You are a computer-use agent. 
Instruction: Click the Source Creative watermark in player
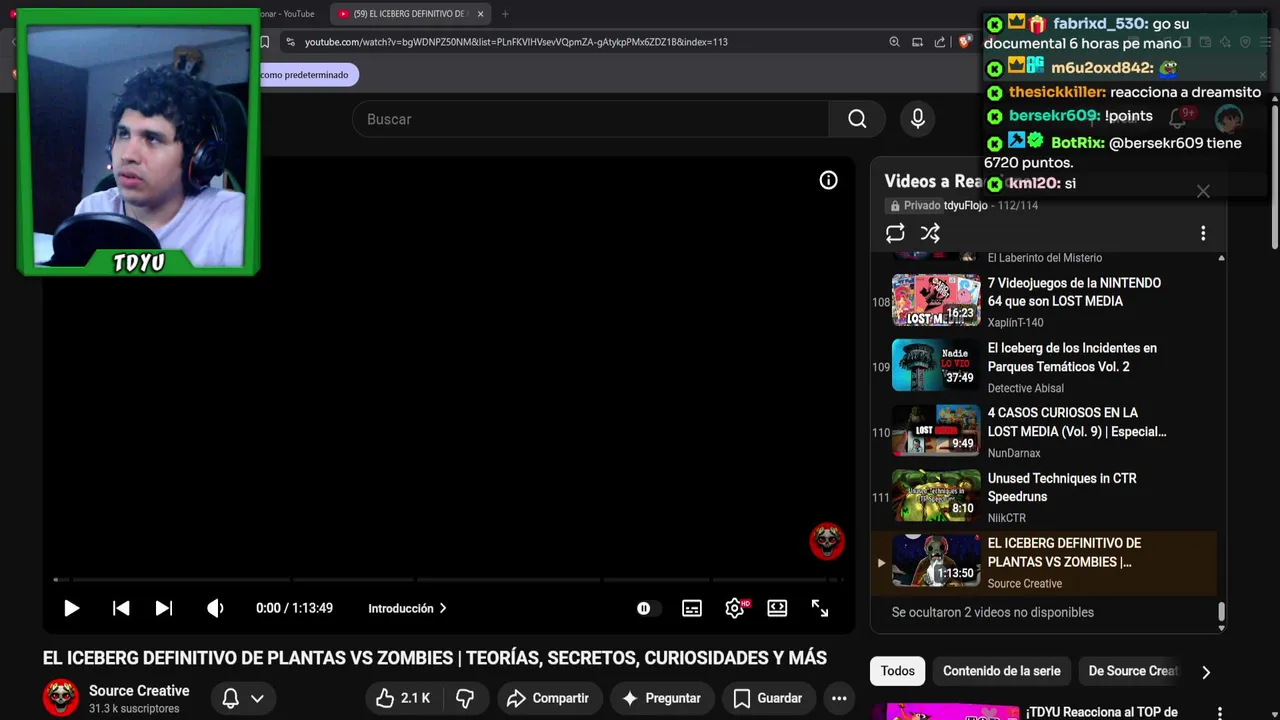click(x=827, y=541)
